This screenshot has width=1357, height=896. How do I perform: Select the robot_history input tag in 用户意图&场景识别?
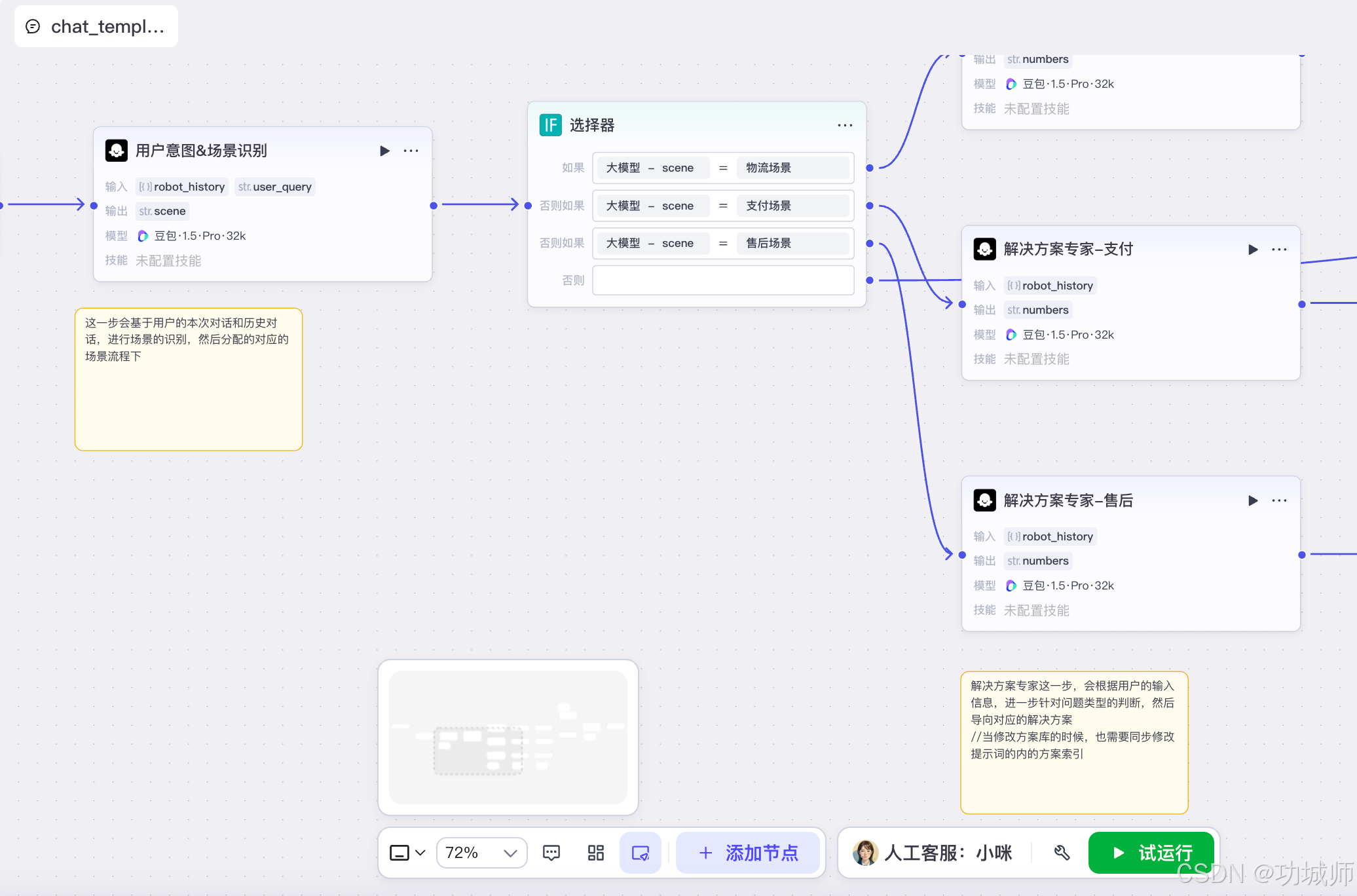[x=182, y=187]
